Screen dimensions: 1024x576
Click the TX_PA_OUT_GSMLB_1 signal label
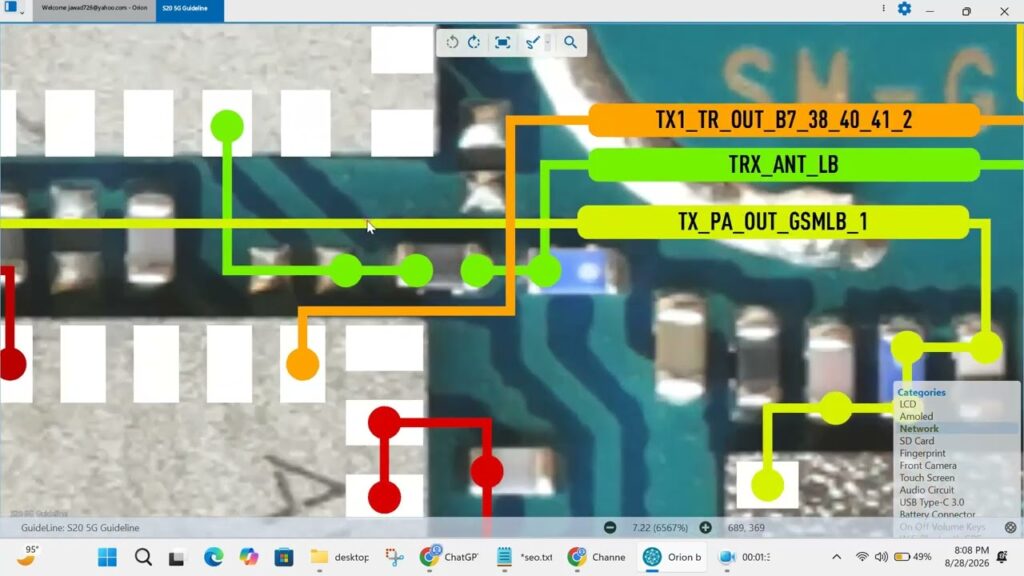(x=773, y=222)
